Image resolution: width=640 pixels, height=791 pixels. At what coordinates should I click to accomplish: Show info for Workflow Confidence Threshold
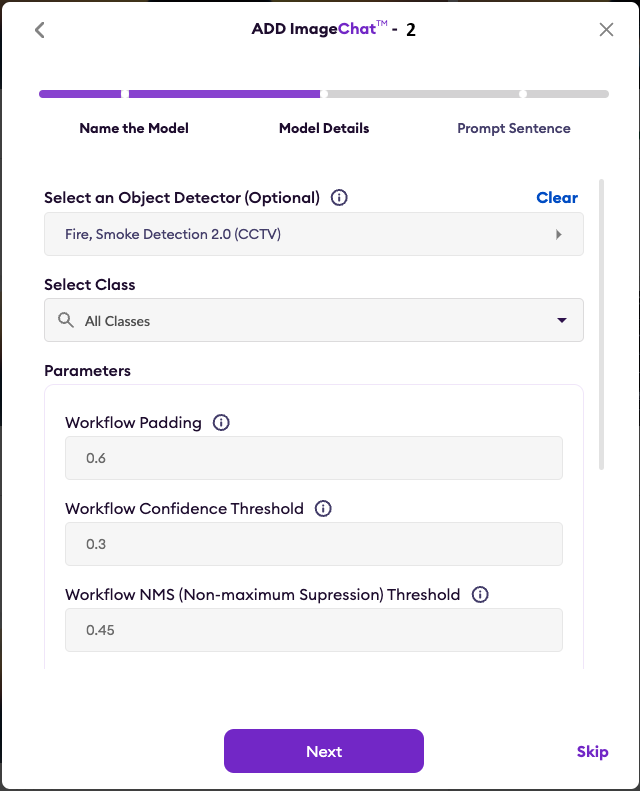pos(323,508)
